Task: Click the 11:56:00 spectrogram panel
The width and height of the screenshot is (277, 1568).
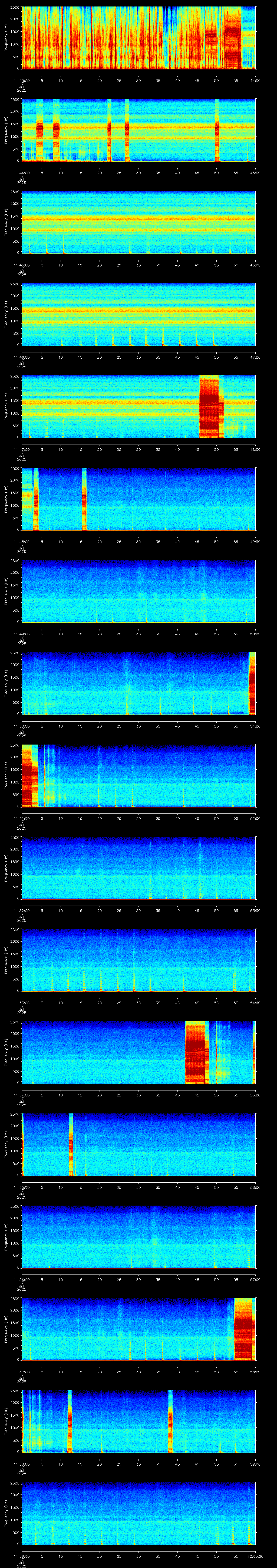Action: click(x=138, y=1237)
